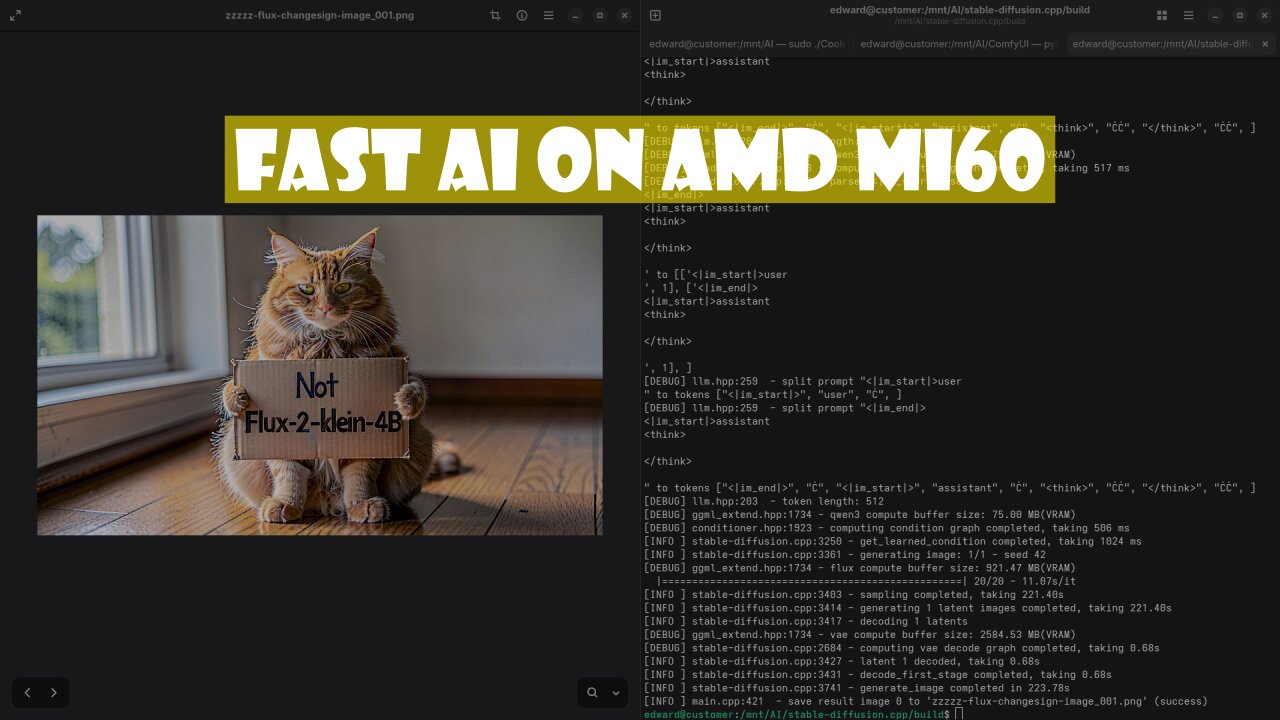Viewport: 1280px width, 720px height.
Task: Click the zzzzz-flux-changesign-image_001.png window title
Action: (320, 15)
